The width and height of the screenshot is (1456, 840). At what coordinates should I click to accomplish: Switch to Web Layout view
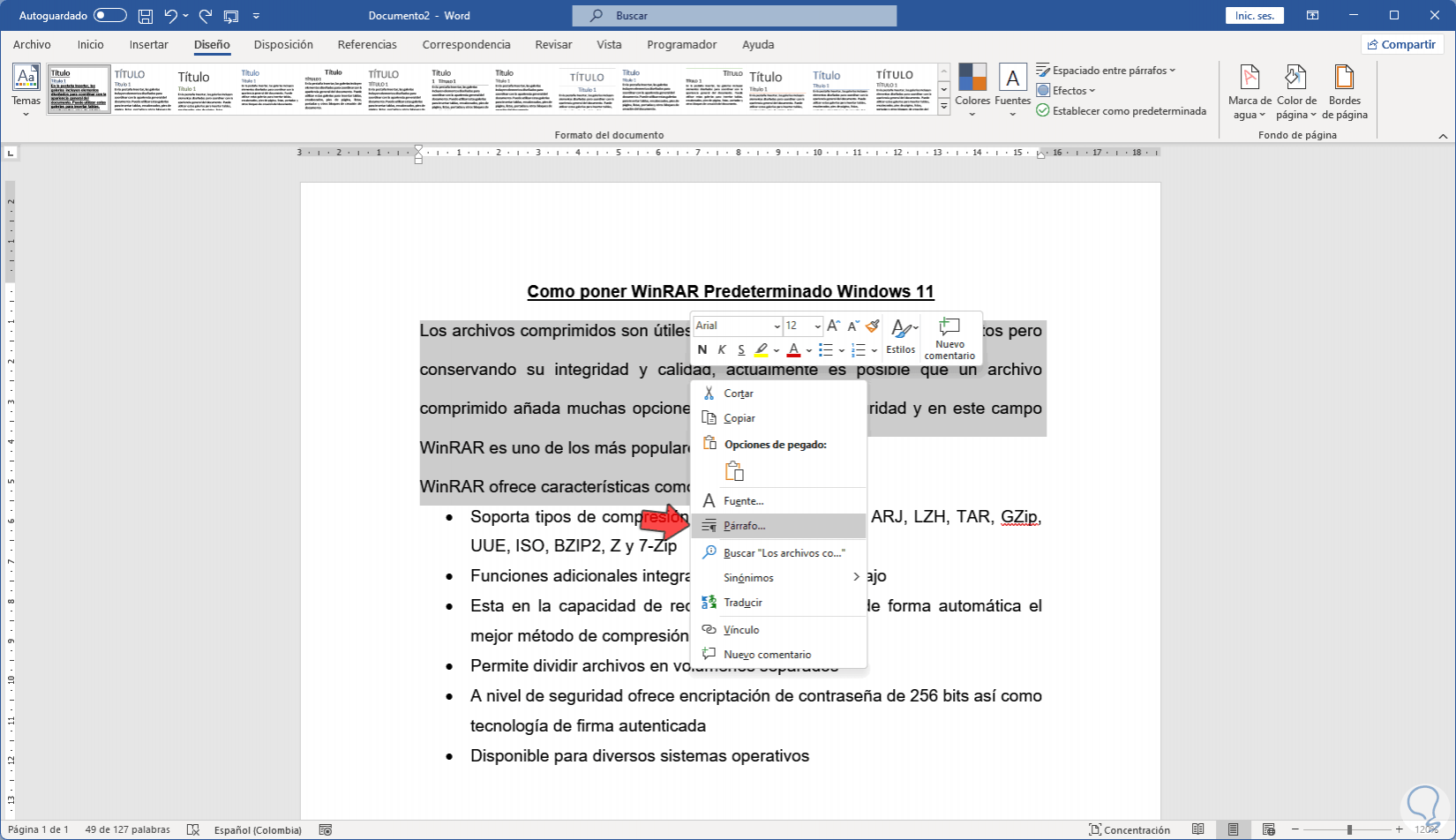pyautogui.click(x=1269, y=829)
